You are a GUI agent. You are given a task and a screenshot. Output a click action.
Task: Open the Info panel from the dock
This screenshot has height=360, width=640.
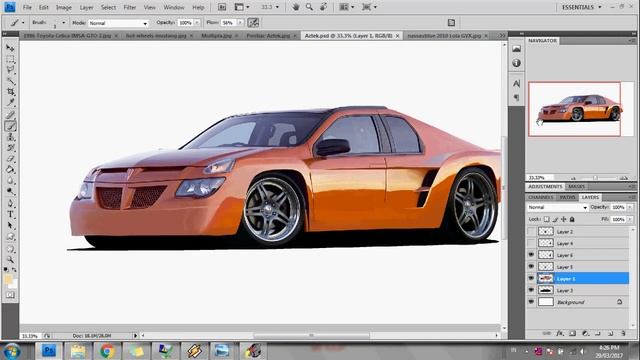point(516,63)
